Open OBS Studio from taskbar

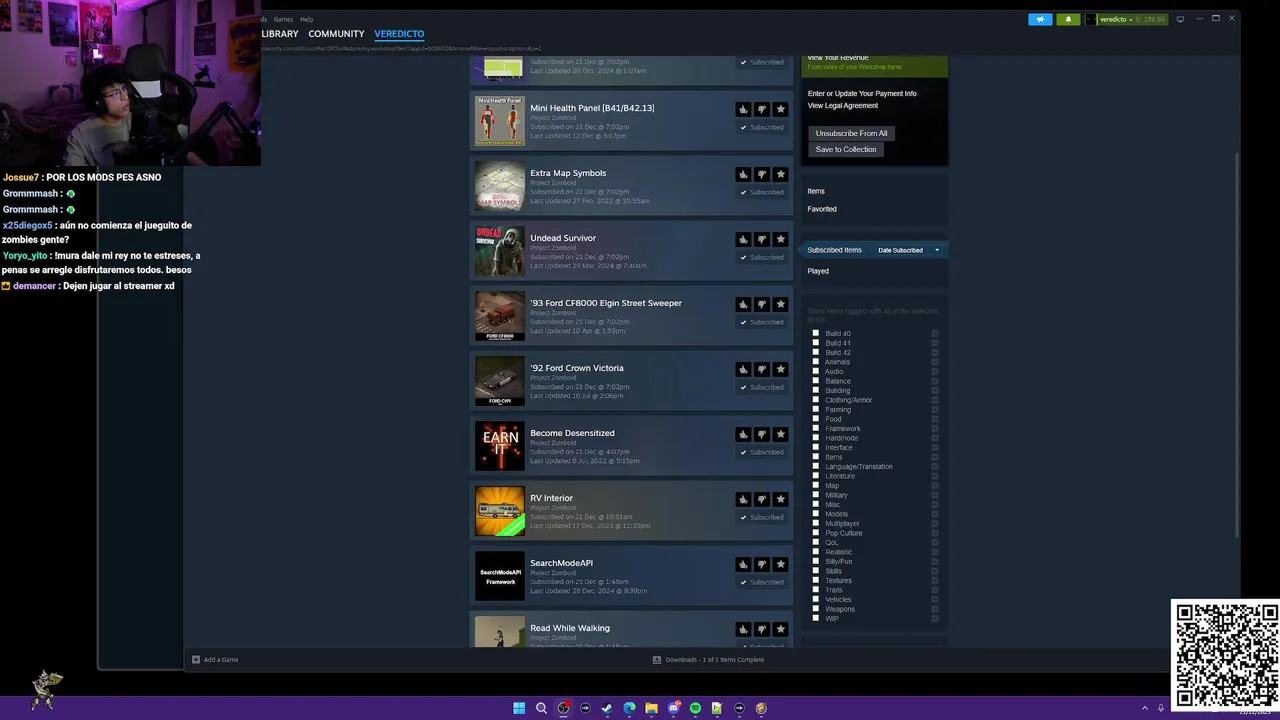pyautogui.click(x=563, y=708)
